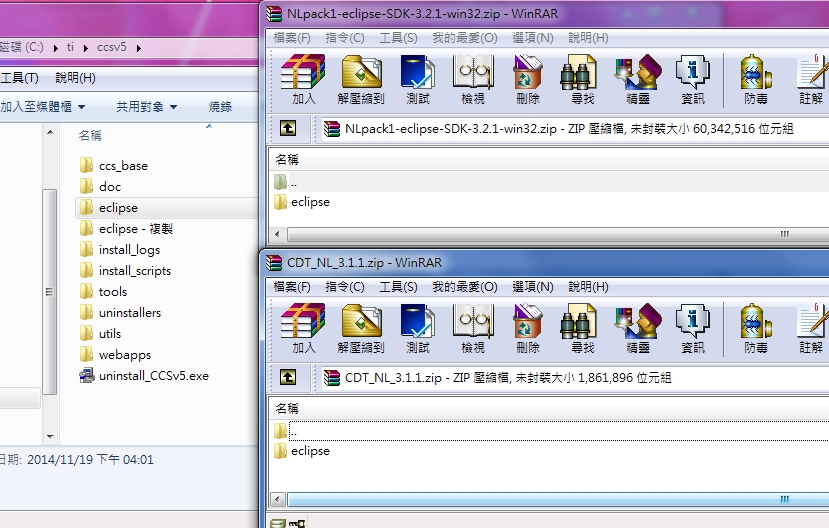
Task: Click Find (尋找) icon in NLpack1 WinRAR window
Action: click(583, 79)
